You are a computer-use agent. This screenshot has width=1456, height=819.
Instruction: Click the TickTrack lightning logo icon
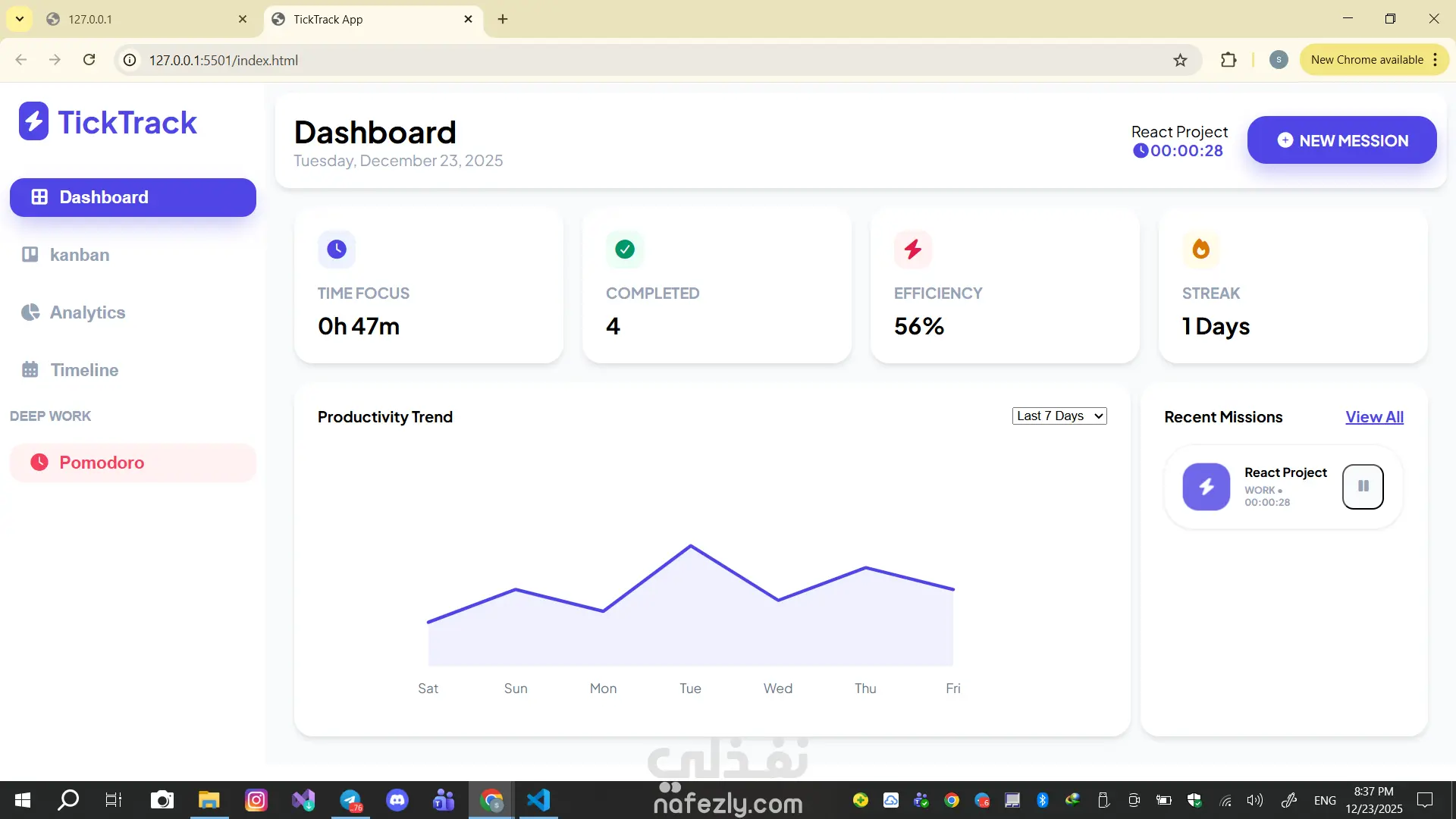[x=33, y=121]
